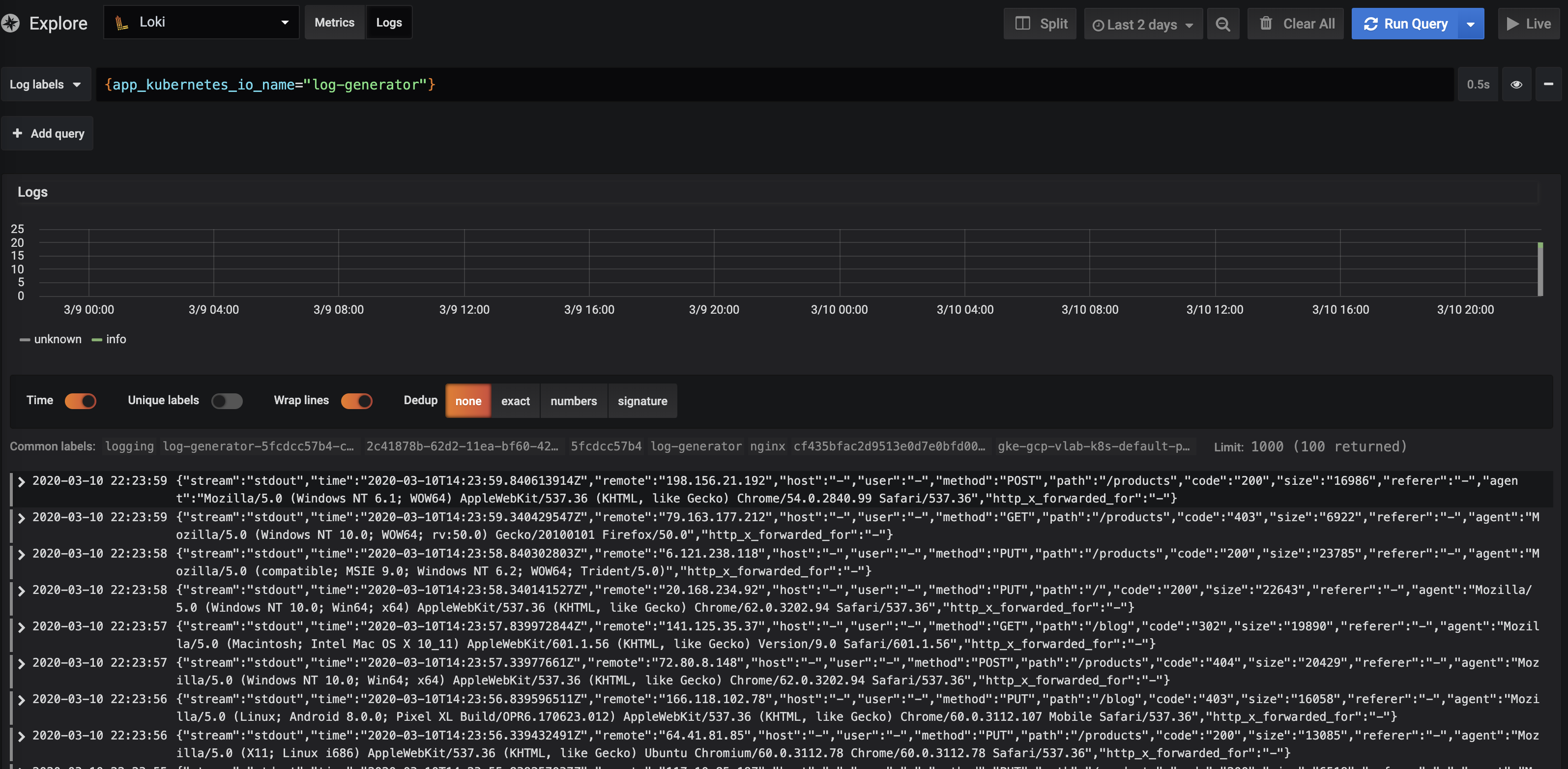Click the '5fcdcc57b4' common label
Viewport: 1568px width, 769px height.
click(x=606, y=446)
